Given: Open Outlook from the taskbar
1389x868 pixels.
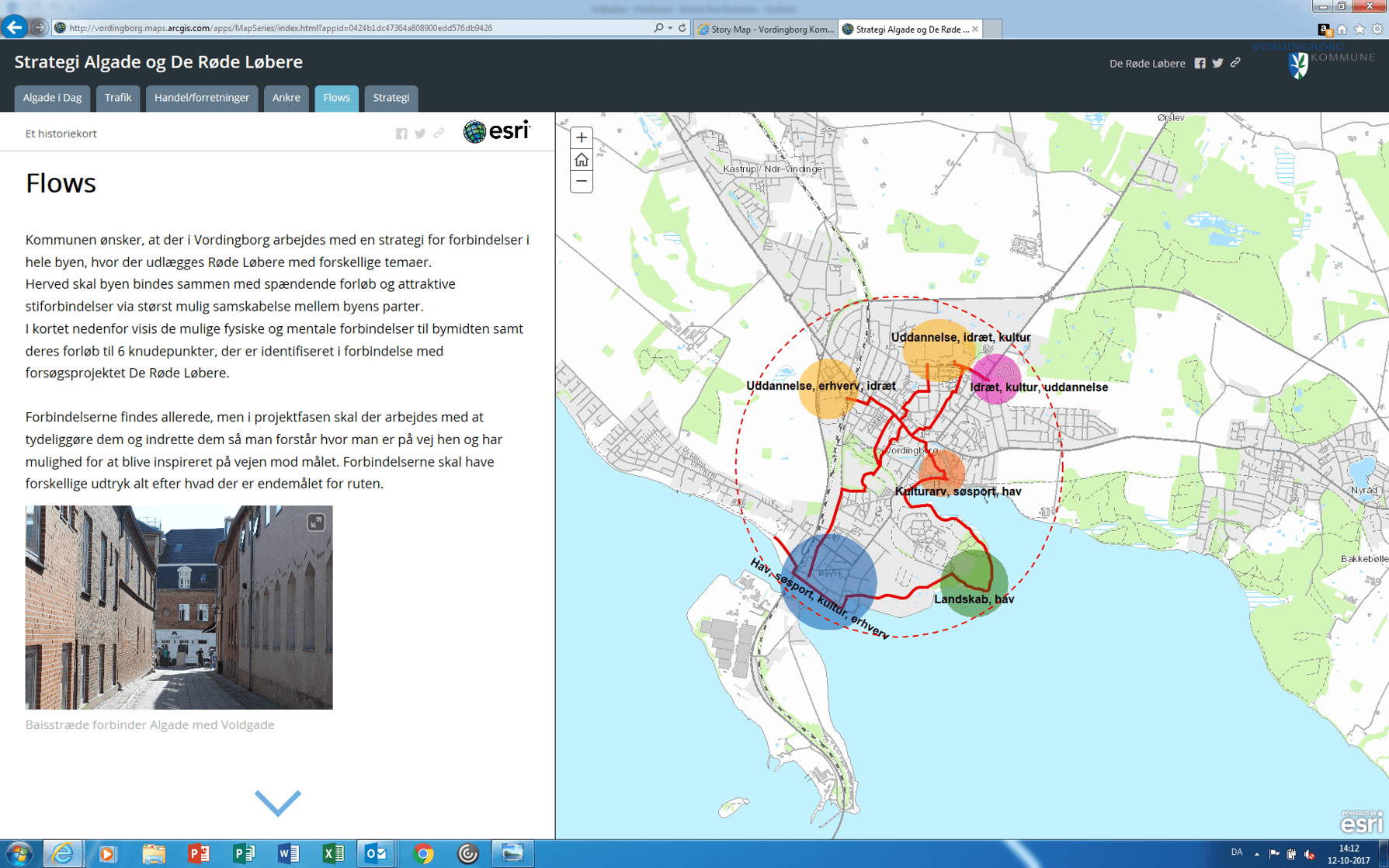Looking at the screenshot, I should [377, 853].
